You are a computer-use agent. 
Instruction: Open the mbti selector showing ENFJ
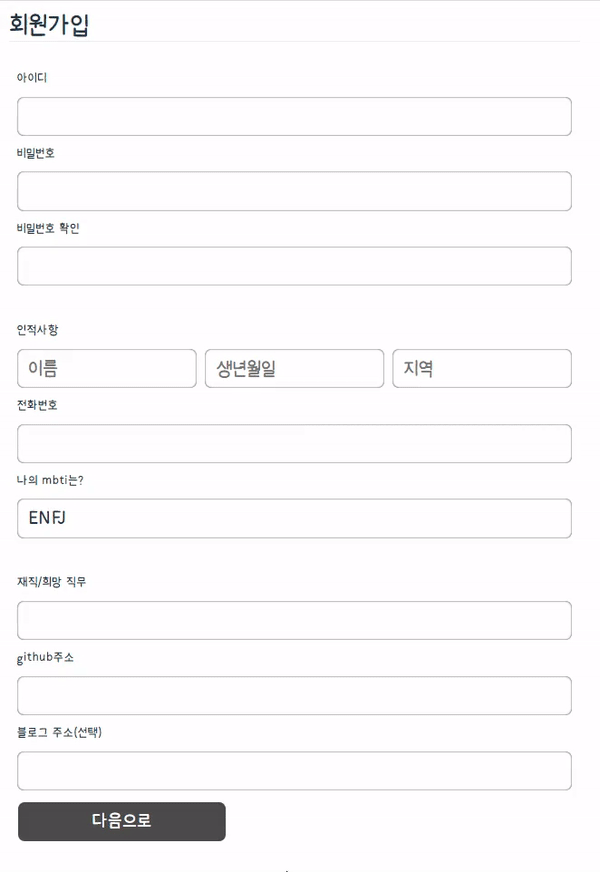click(x=294, y=518)
